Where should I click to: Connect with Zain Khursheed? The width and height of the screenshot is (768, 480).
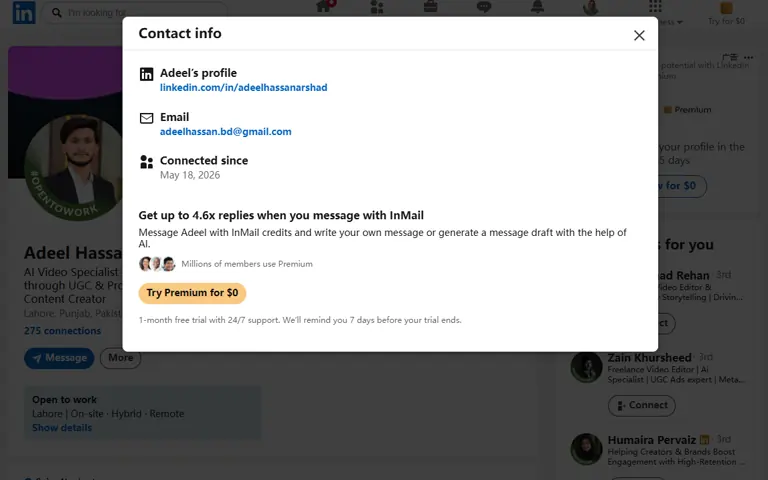point(641,405)
